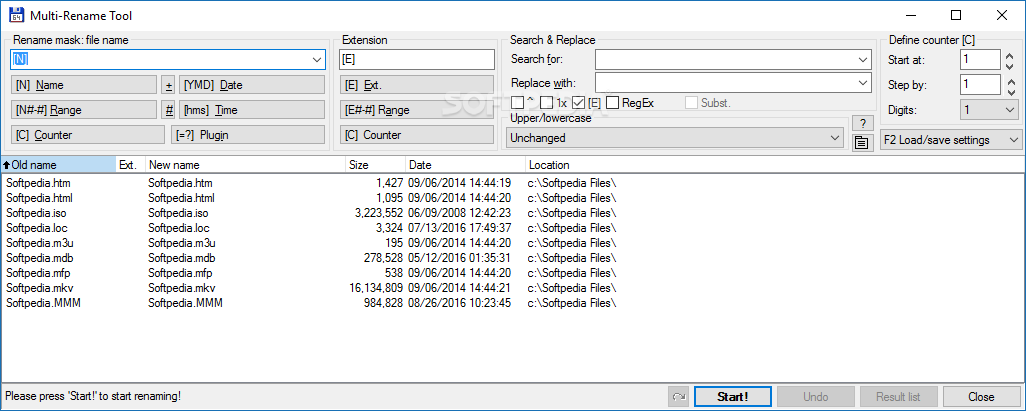Click the New name column header

coord(245,165)
